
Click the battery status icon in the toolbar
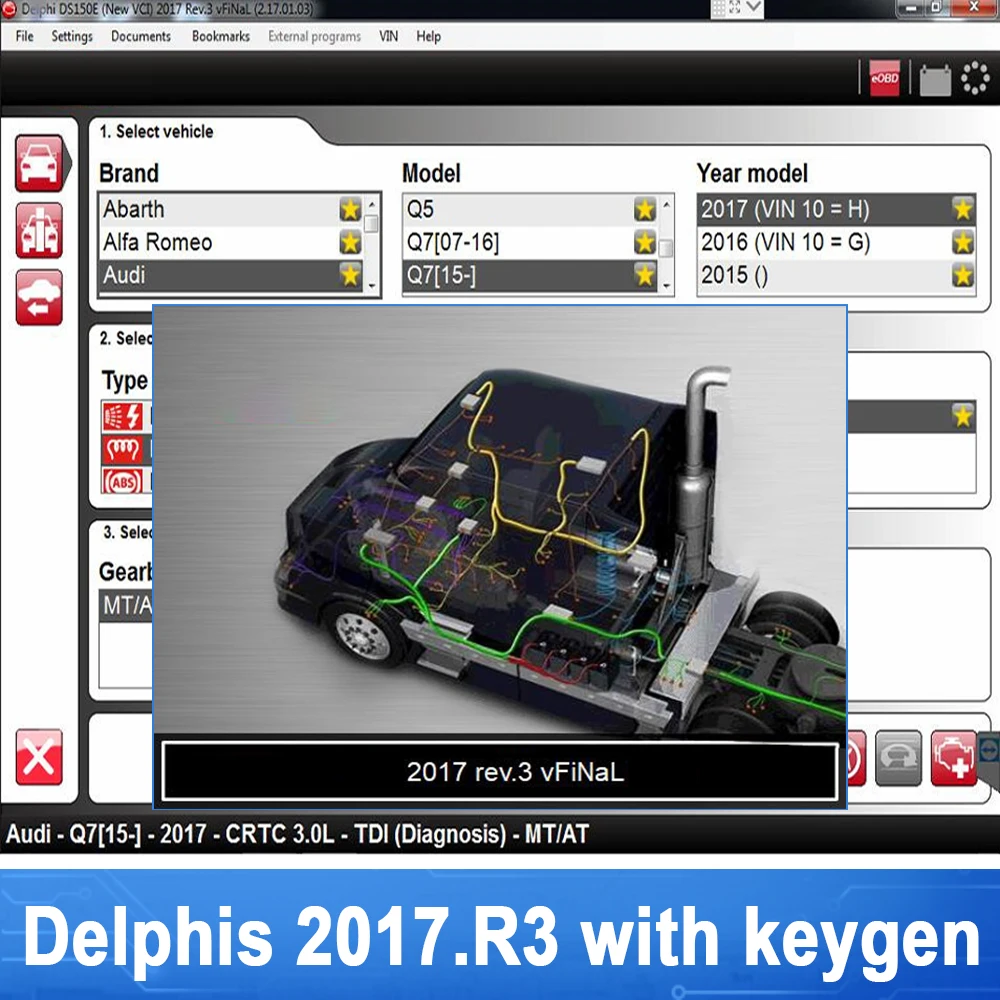(x=934, y=76)
